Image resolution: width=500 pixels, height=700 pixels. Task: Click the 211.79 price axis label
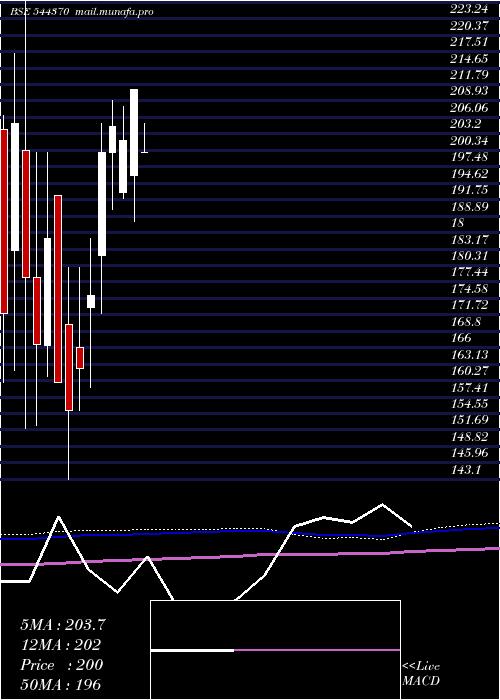coord(468,75)
